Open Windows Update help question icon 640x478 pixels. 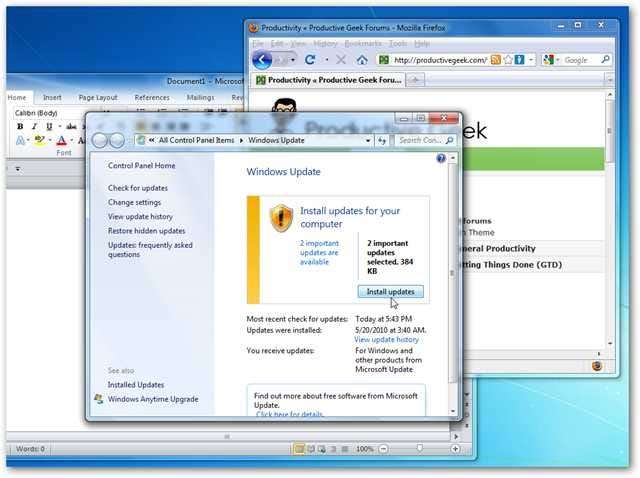click(x=441, y=158)
